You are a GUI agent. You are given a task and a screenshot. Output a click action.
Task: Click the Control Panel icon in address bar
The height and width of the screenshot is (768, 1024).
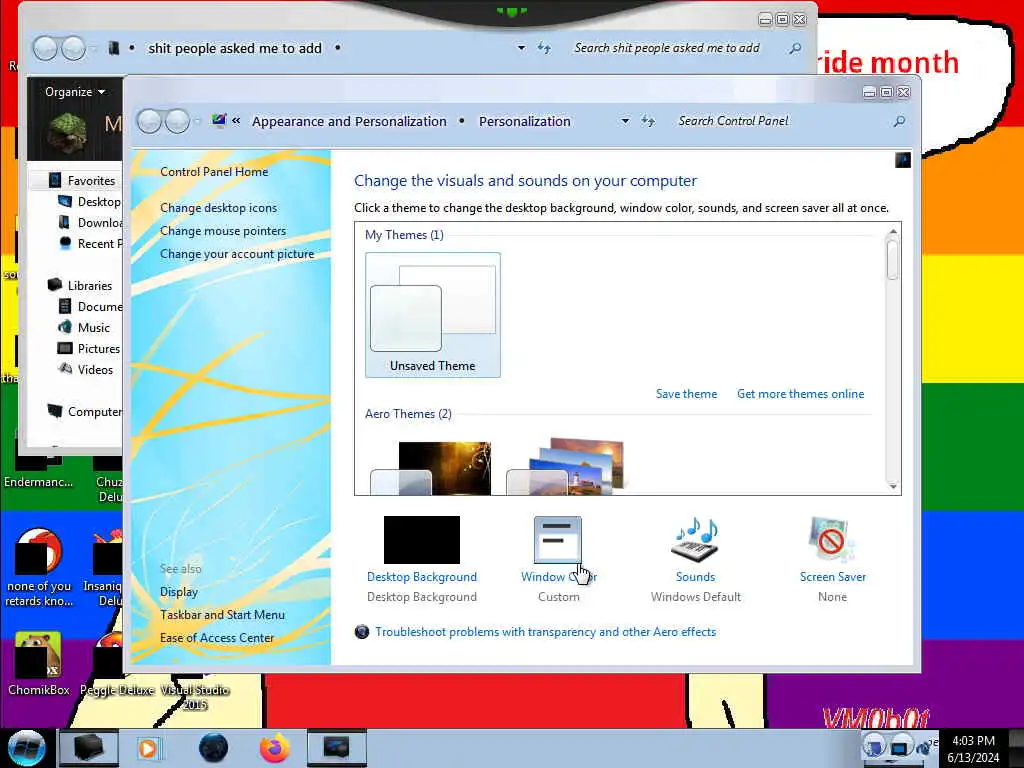point(218,120)
